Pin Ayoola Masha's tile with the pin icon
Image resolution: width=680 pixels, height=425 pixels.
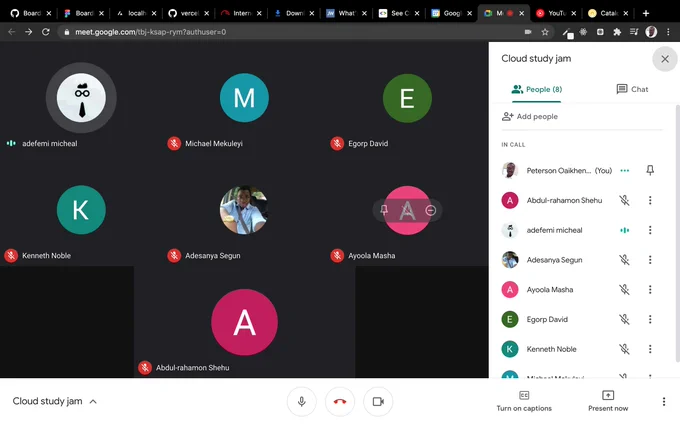tap(384, 210)
